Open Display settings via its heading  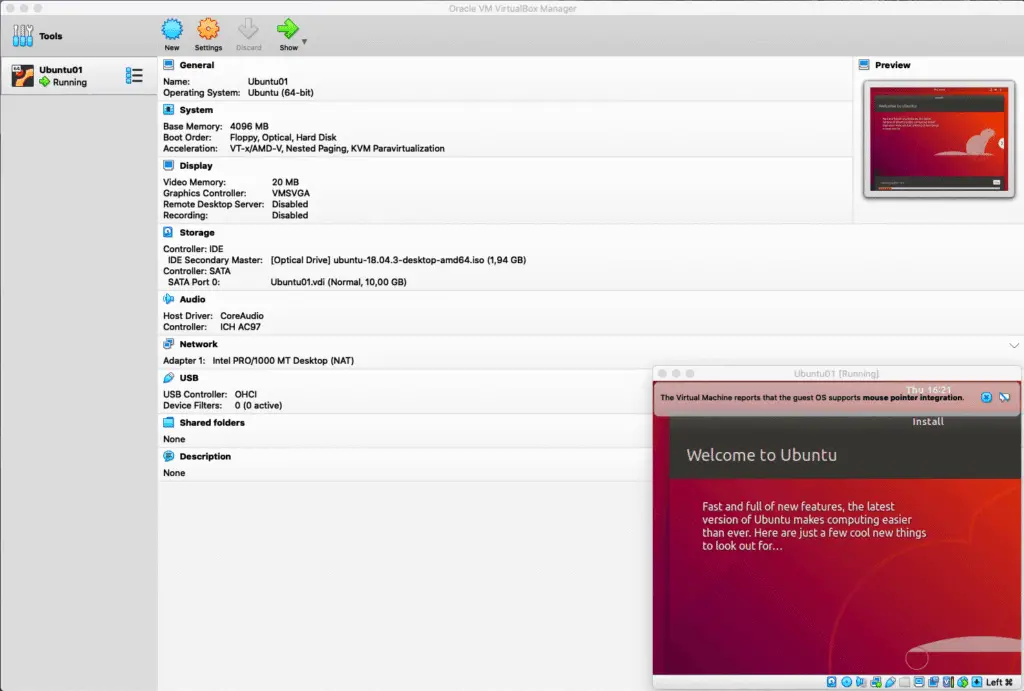[196, 165]
